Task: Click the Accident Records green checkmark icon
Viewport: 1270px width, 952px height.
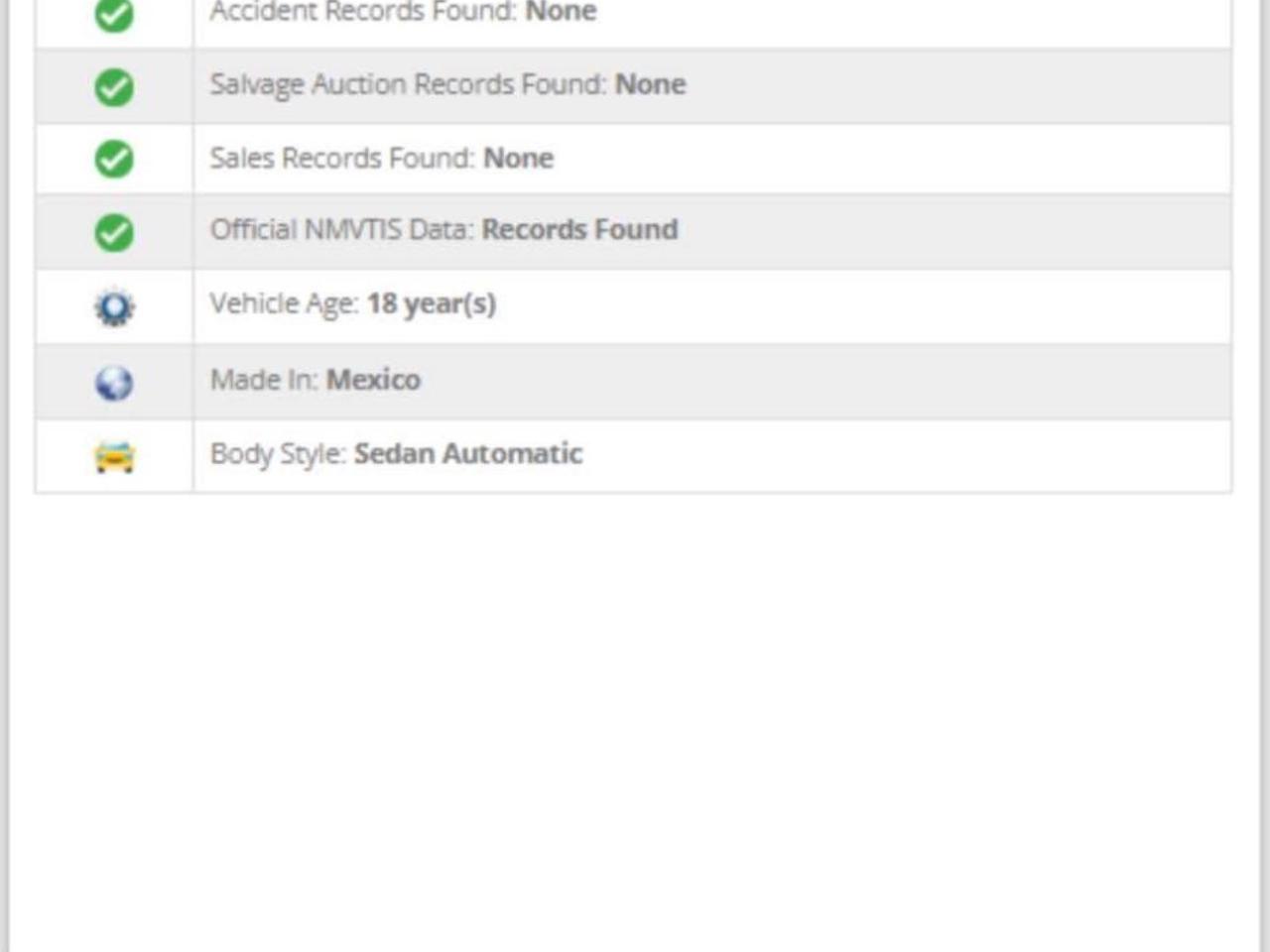Action: pos(114,14)
